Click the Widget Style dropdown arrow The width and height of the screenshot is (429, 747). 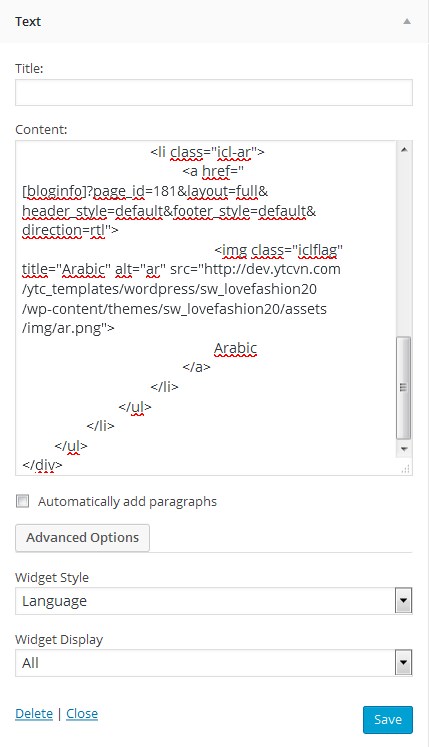[403, 601]
